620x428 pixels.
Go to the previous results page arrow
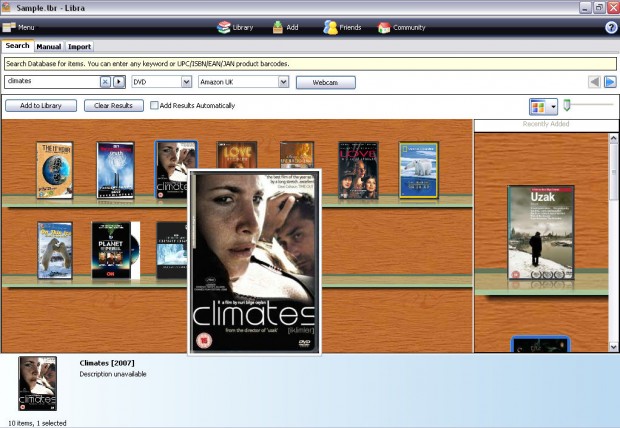coord(594,82)
